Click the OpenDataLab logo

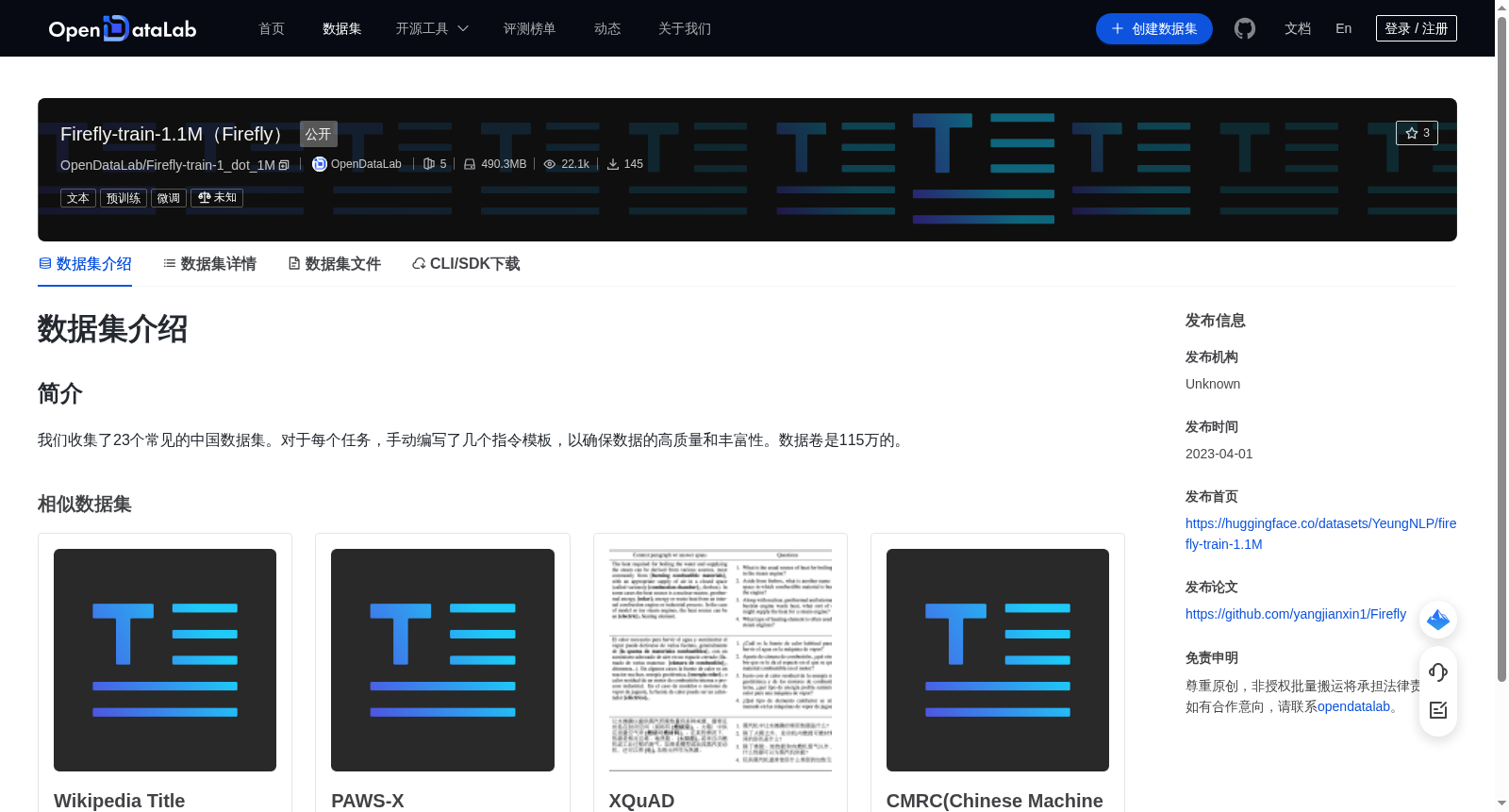click(x=123, y=28)
